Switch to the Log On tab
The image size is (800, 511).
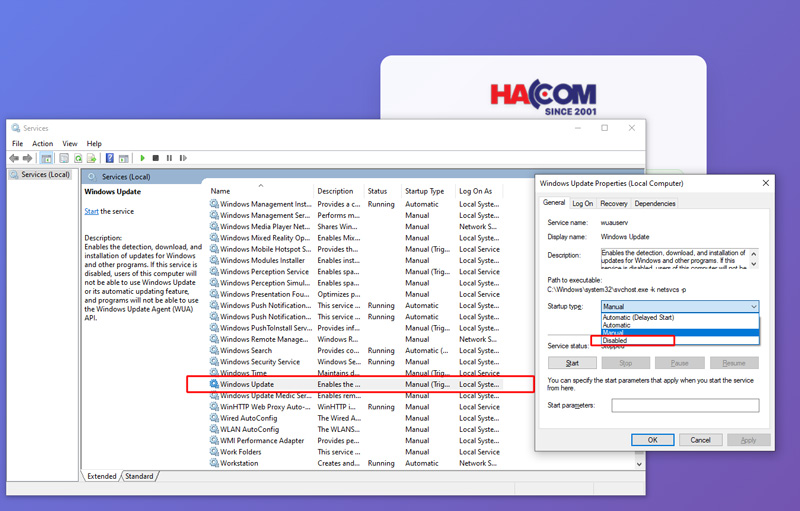coord(582,203)
